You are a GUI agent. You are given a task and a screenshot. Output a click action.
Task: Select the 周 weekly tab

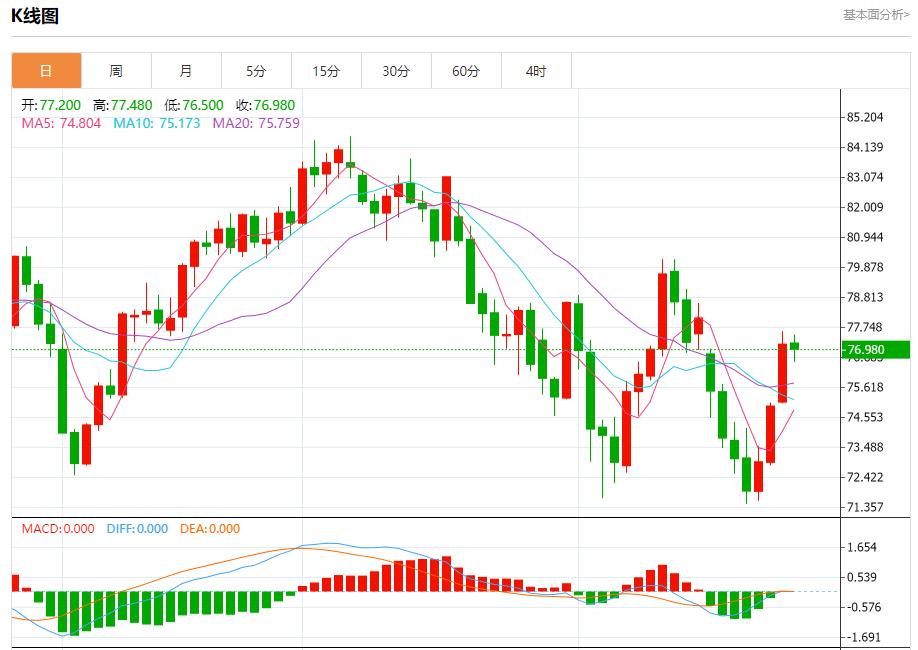tap(116, 71)
